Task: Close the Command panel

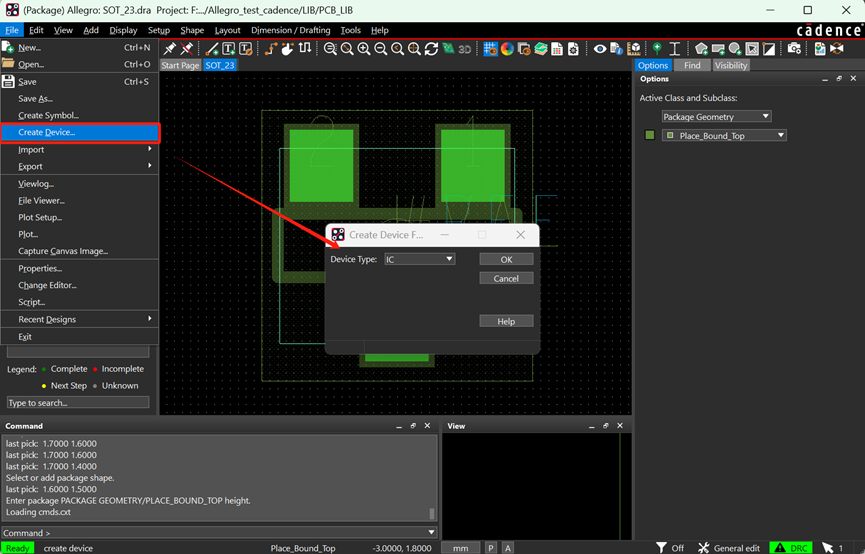Action: click(427, 426)
